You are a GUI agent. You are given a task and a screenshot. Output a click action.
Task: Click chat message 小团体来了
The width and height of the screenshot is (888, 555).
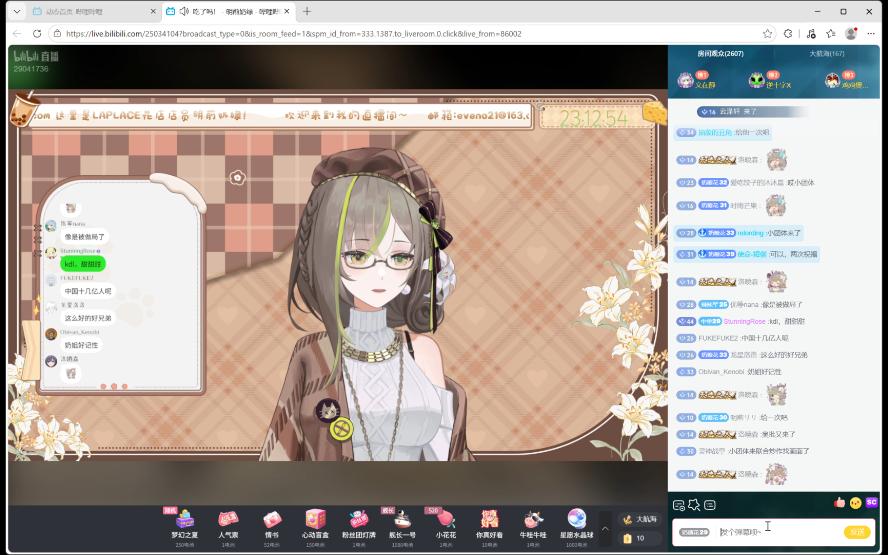(x=784, y=233)
